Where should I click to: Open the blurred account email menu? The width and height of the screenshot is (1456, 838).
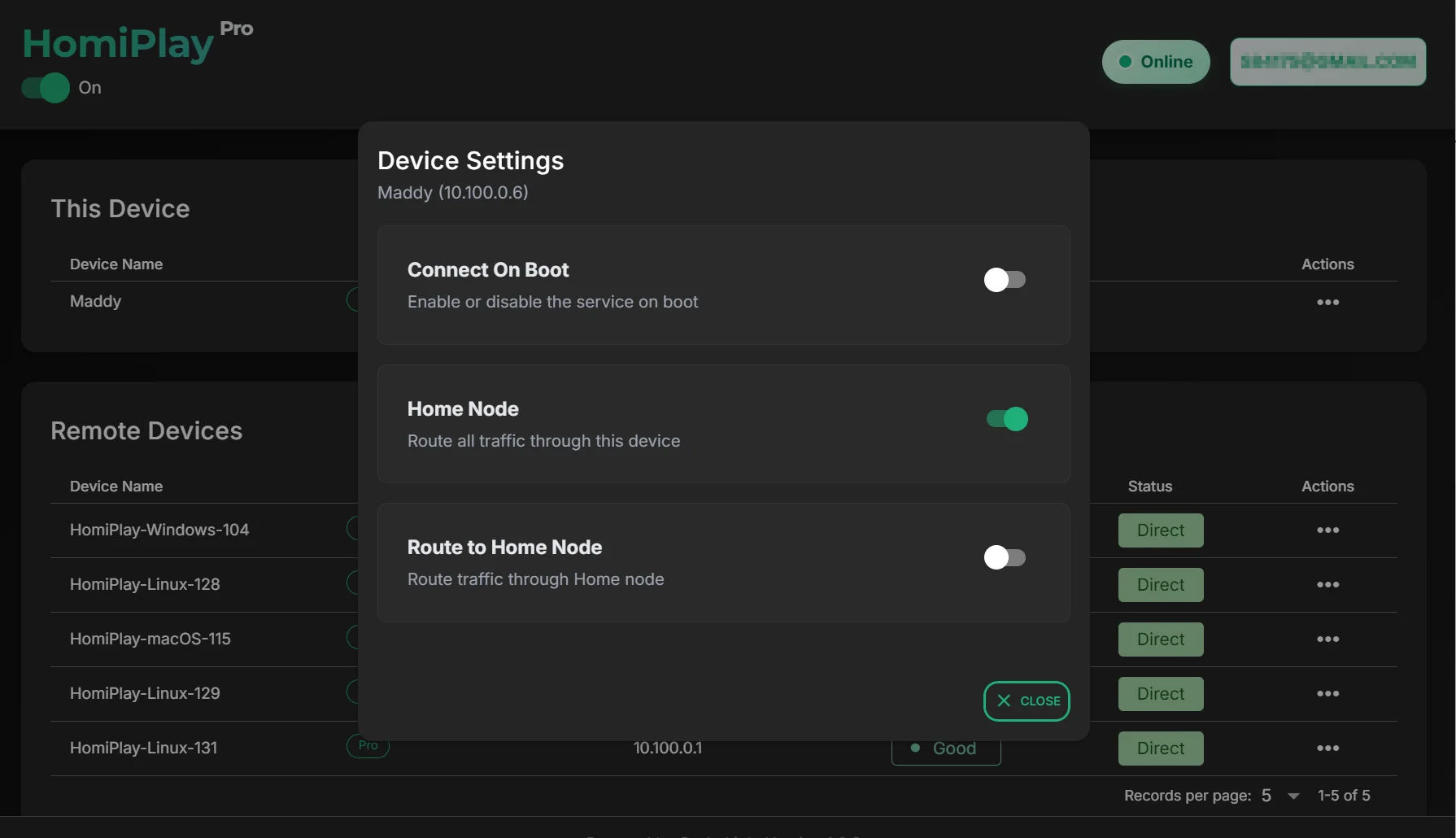1327,62
